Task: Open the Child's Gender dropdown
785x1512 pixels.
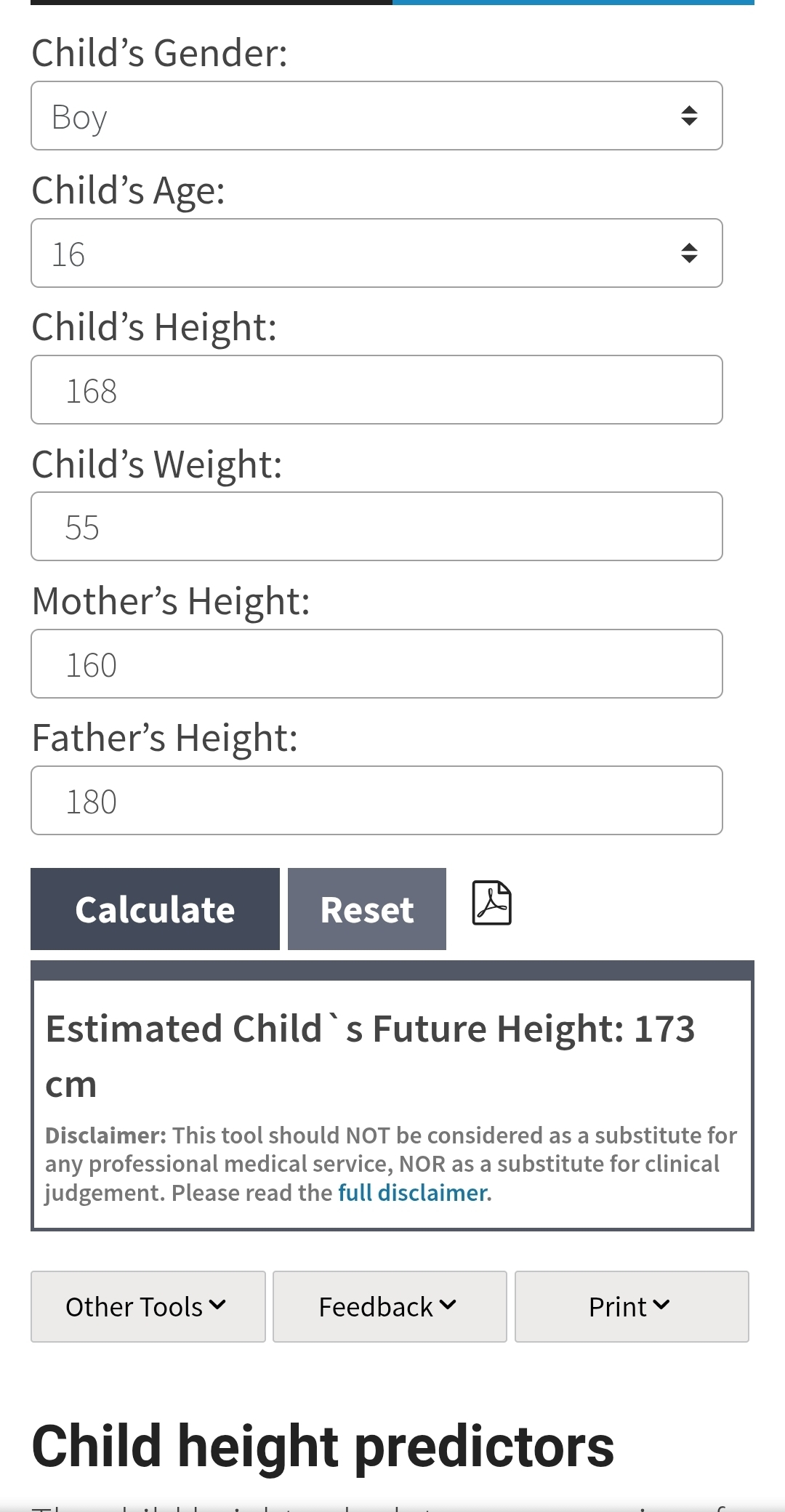Action: tap(377, 116)
